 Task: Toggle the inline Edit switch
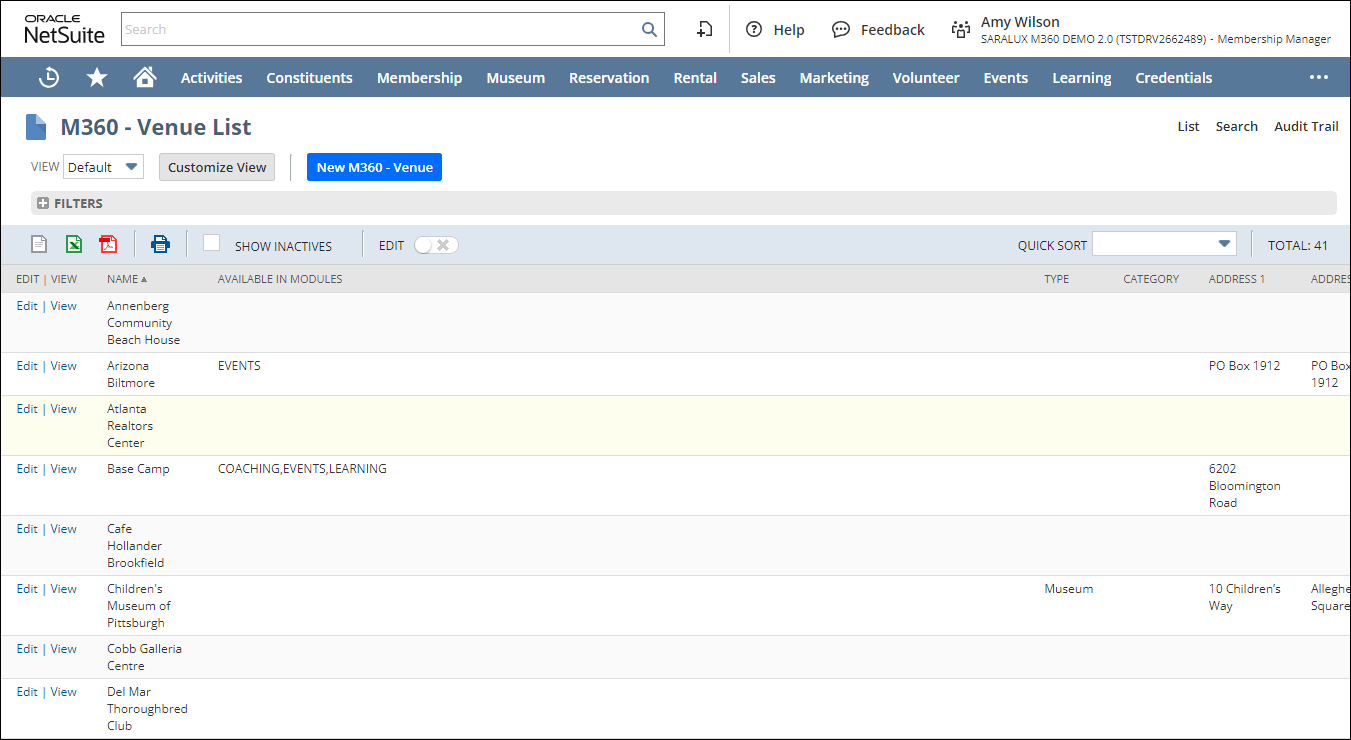tap(436, 245)
